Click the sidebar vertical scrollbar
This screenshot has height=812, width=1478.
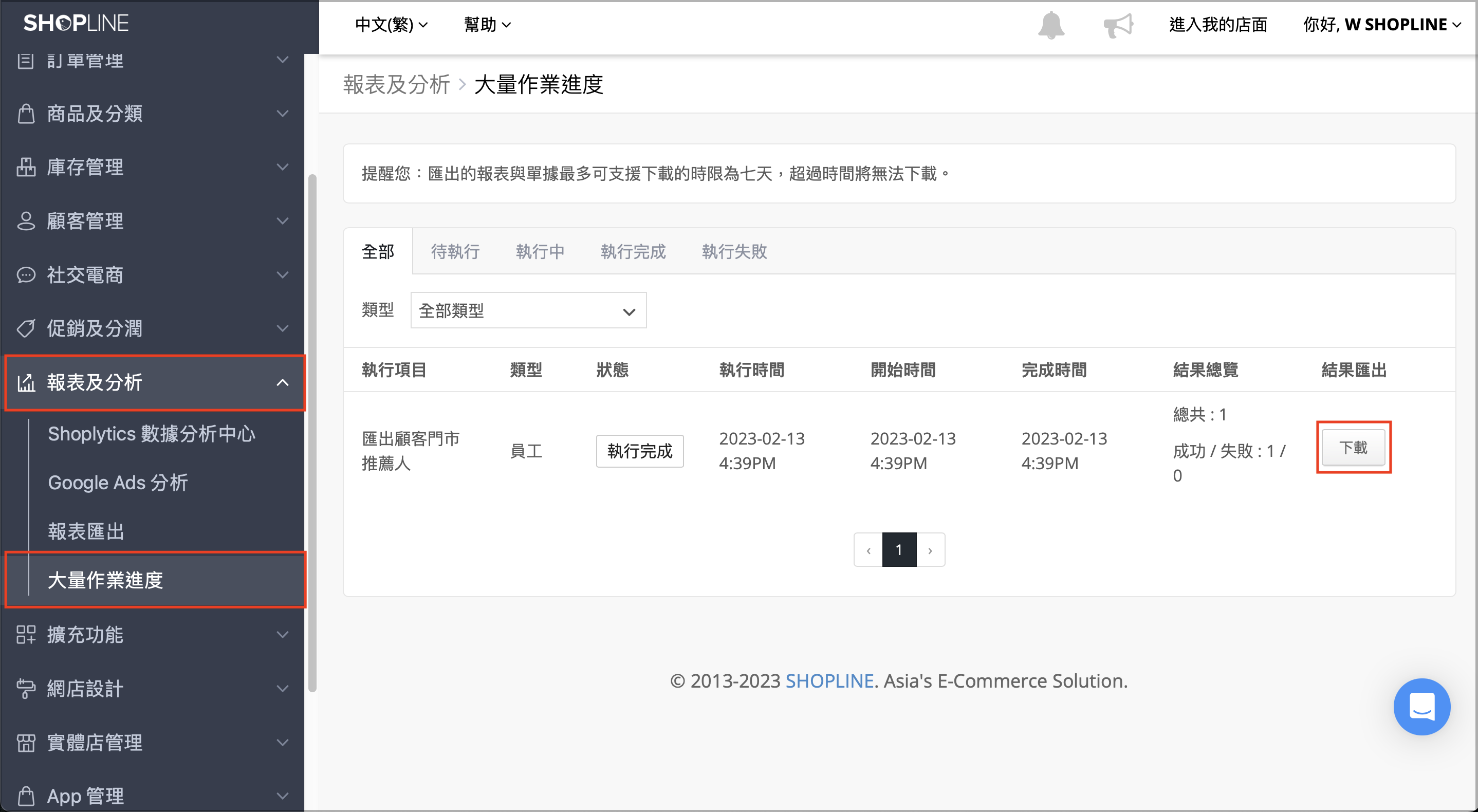click(312, 433)
